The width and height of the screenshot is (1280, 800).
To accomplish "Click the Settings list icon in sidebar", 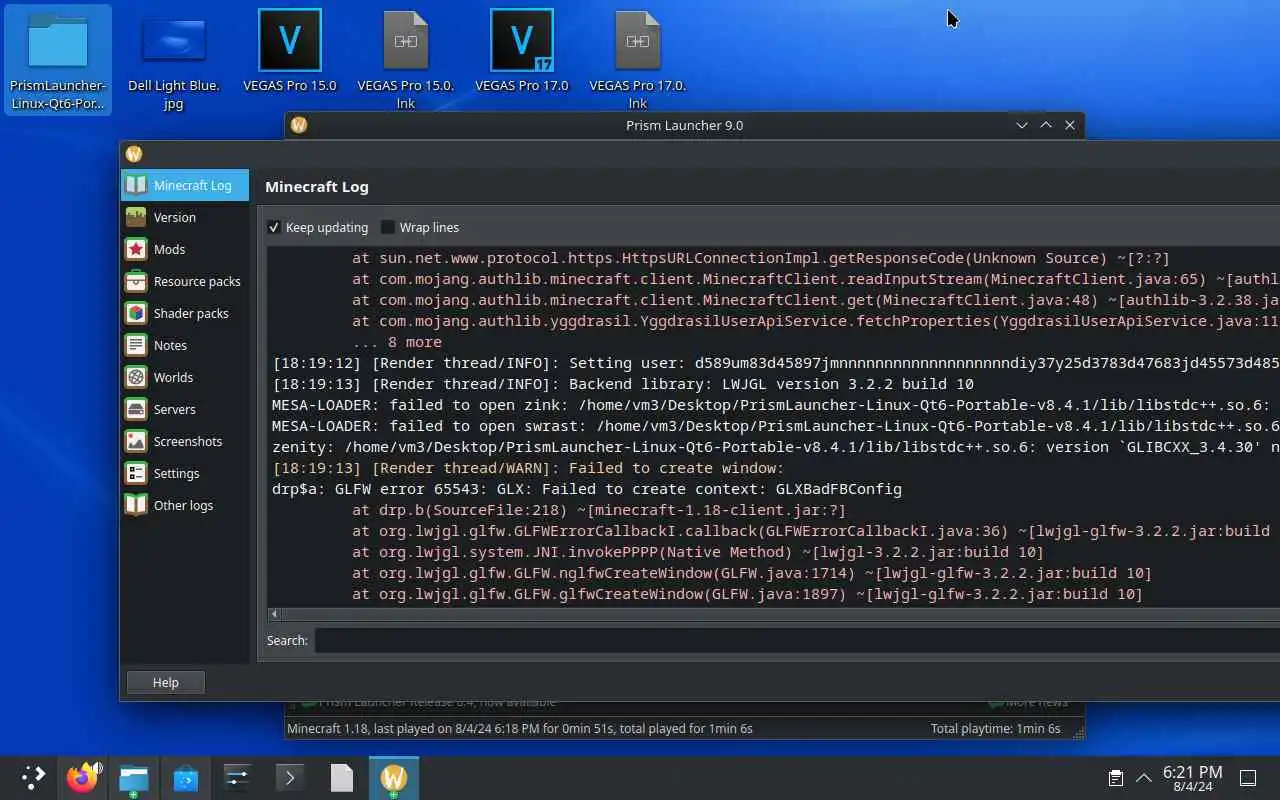I will coord(136,473).
